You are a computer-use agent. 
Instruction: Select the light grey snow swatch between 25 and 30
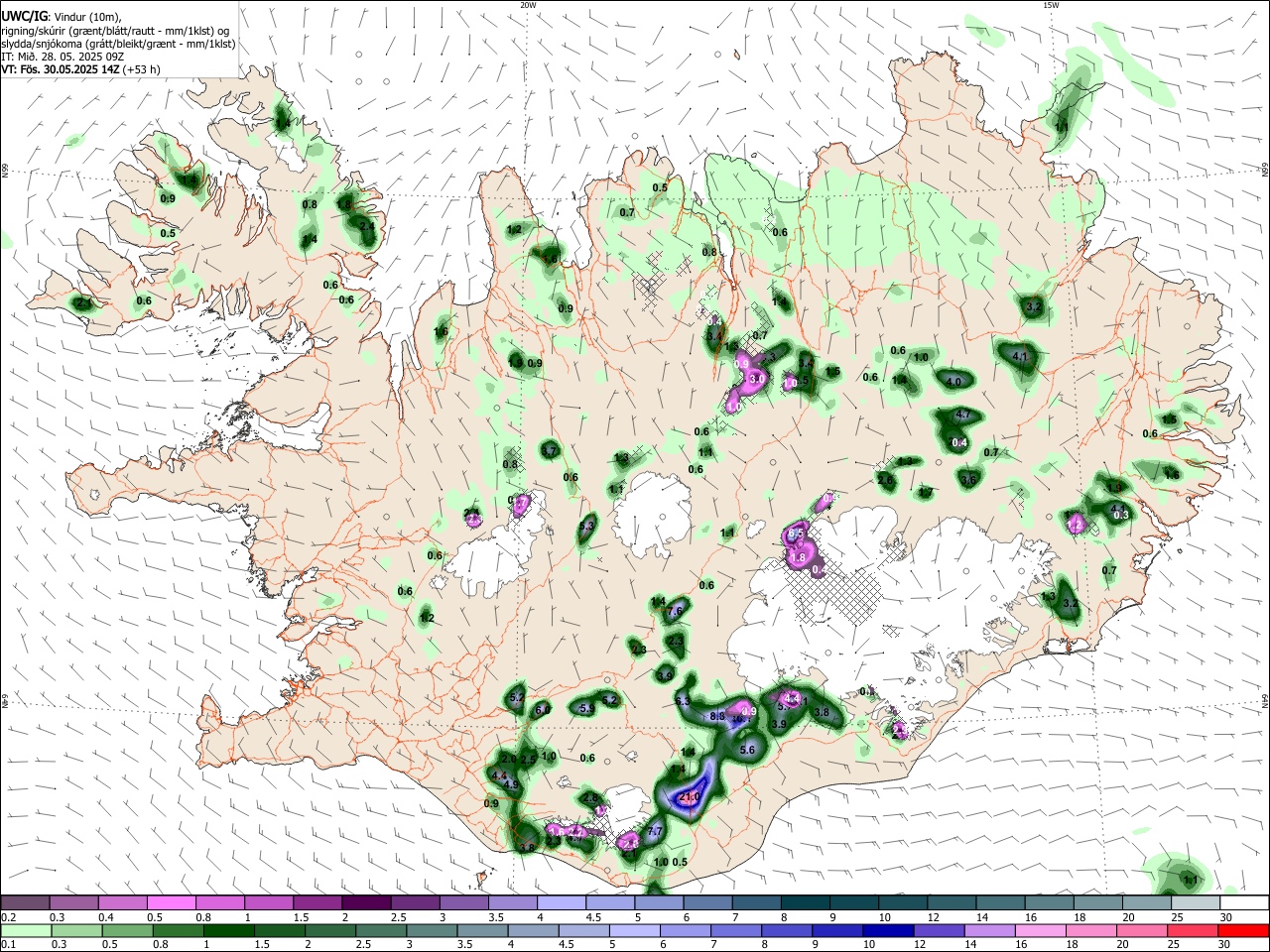(1194, 902)
